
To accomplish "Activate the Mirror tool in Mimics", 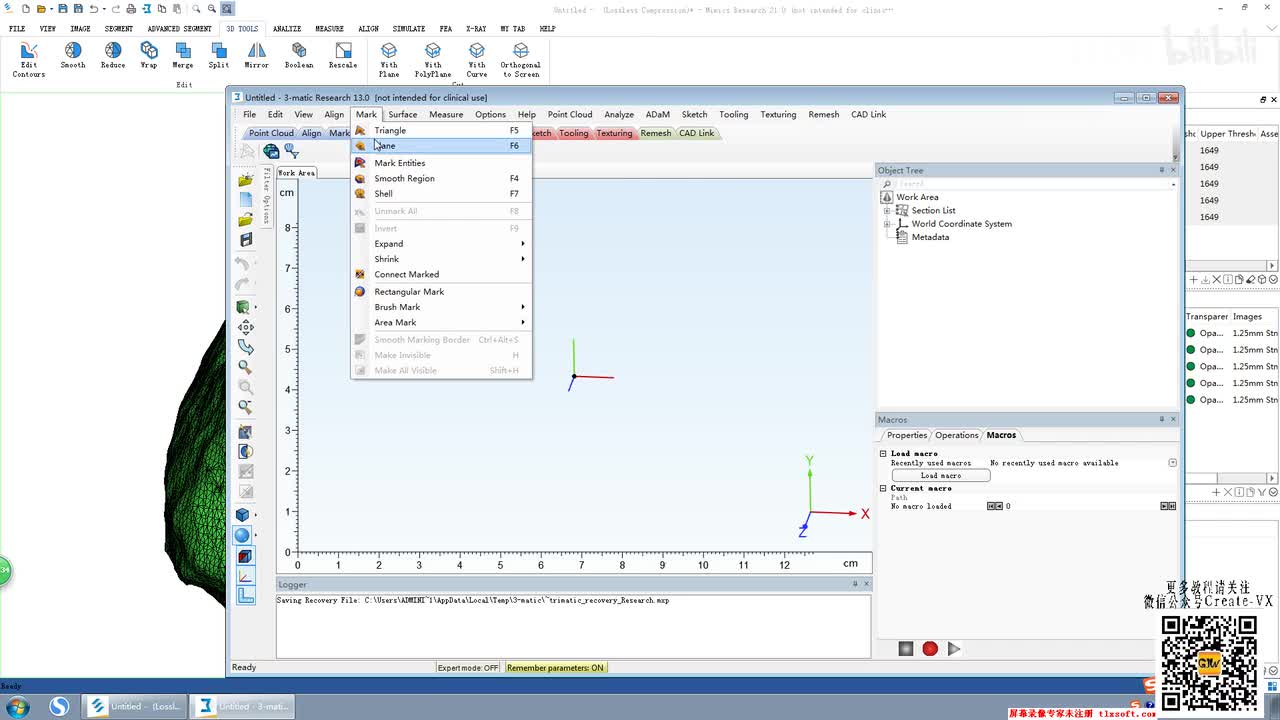I will (257, 56).
